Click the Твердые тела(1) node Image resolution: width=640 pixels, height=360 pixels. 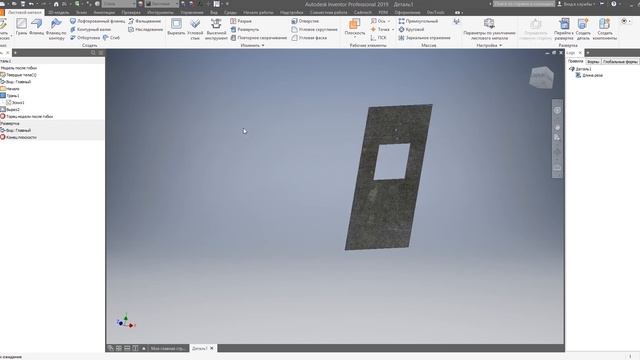[x=18, y=75]
